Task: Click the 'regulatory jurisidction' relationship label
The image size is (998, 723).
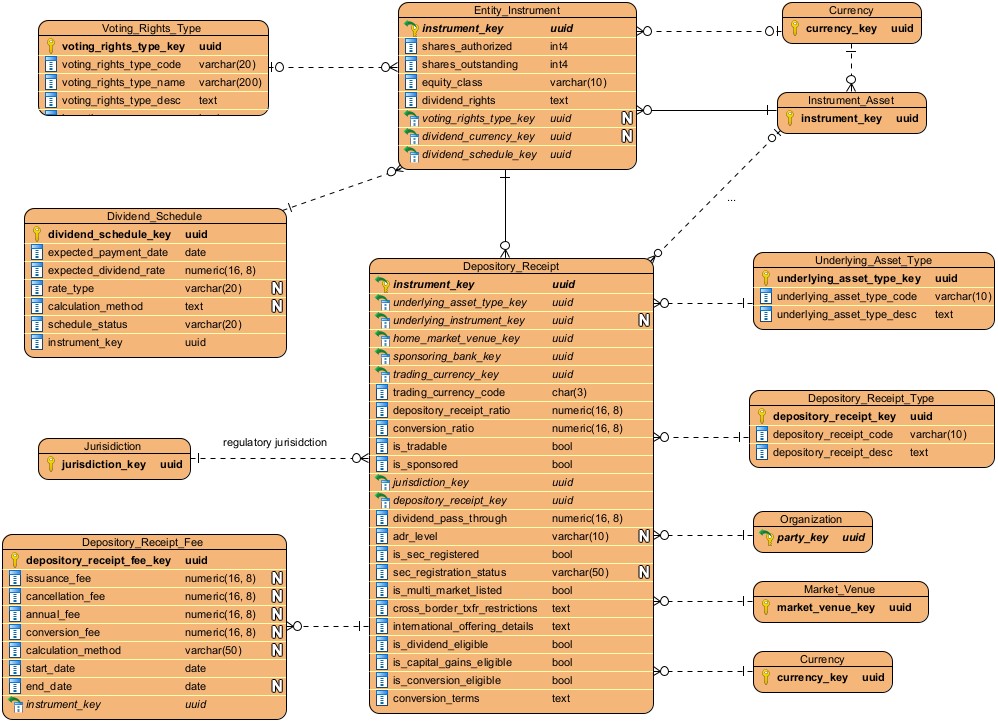Action: pos(274,442)
